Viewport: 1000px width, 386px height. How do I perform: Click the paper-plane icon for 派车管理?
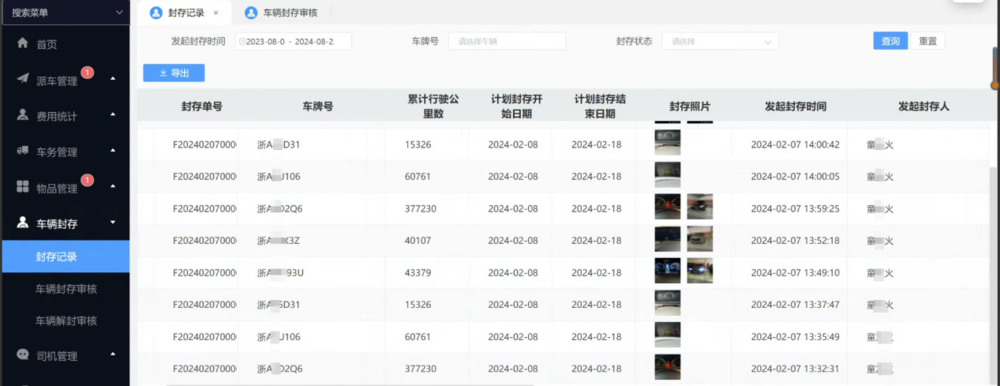[x=23, y=79]
